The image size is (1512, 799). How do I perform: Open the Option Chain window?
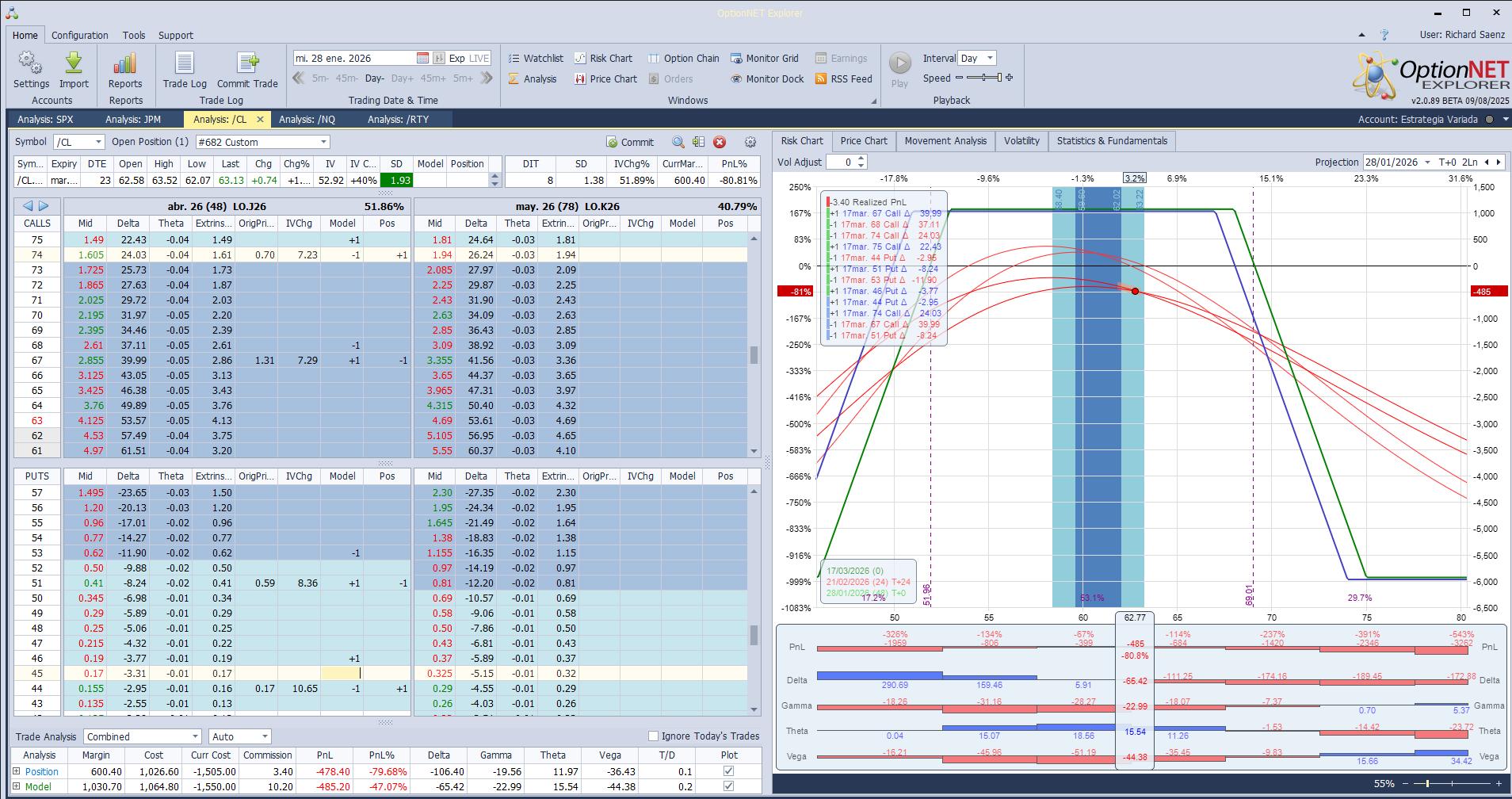[x=683, y=58]
